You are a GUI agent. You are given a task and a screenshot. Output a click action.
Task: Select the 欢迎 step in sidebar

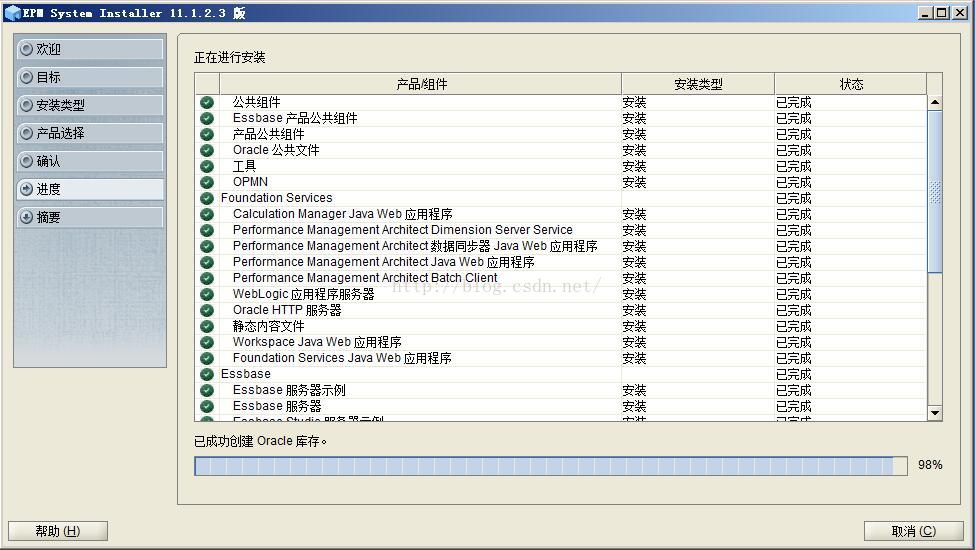pyautogui.click(x=90, y=49)
